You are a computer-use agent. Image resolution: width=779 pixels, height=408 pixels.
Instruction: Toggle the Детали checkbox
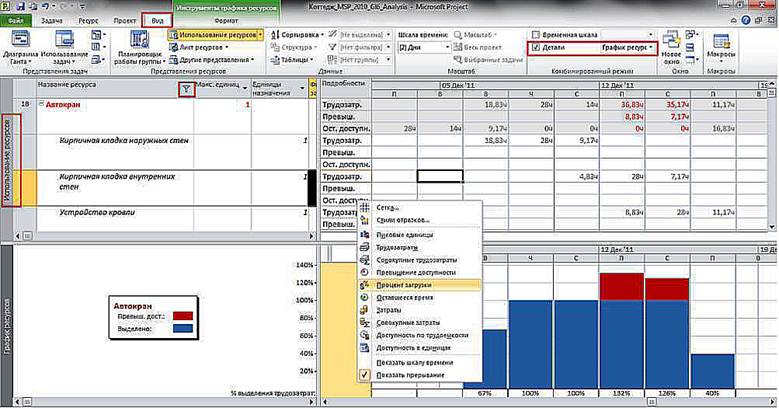[537, 47]
